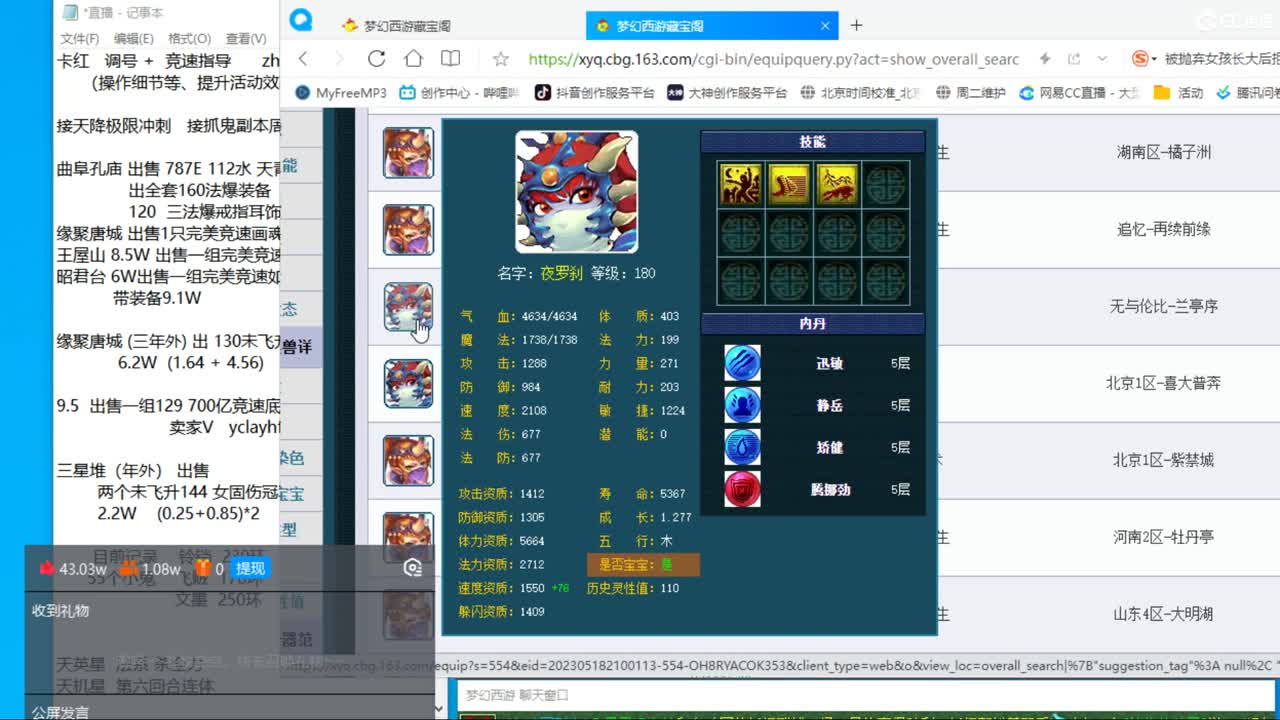Click the 静岳 inner pill icon
Viewport: 1280px width, 720px height.
[742, 405]
